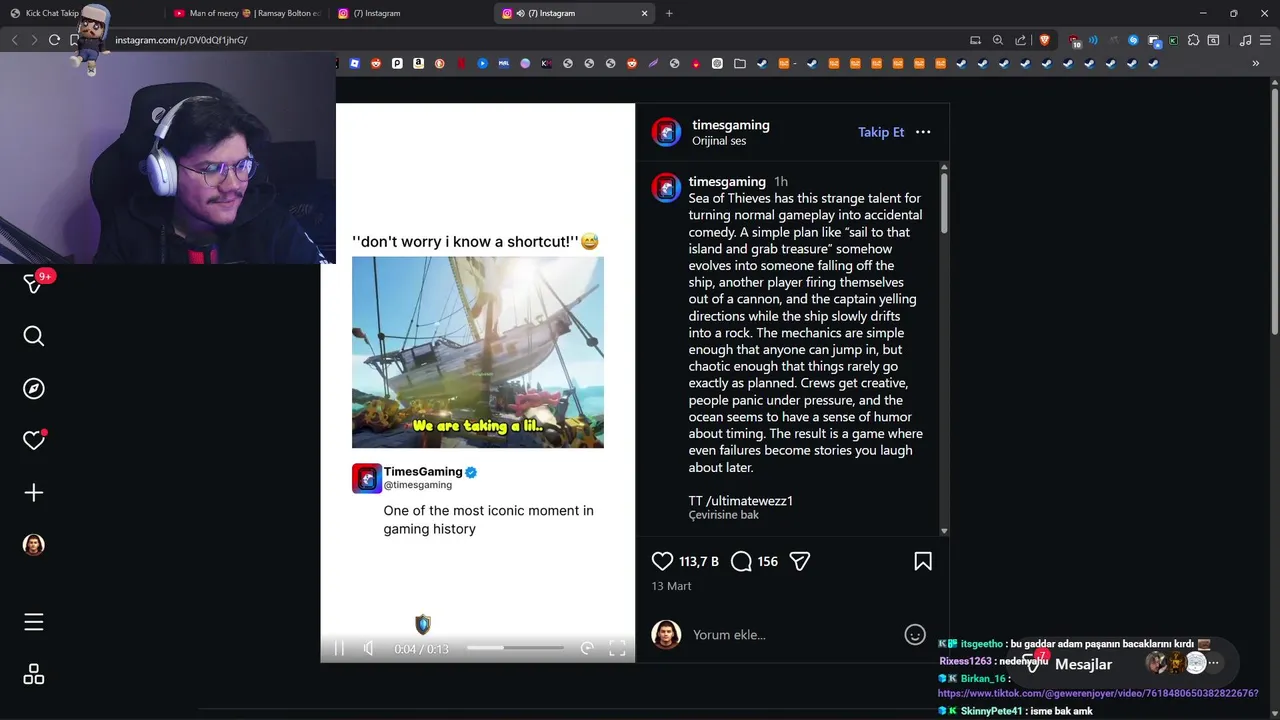
Task: Click the zoom magnifier in address bar
Action: (x=998, y=40)
